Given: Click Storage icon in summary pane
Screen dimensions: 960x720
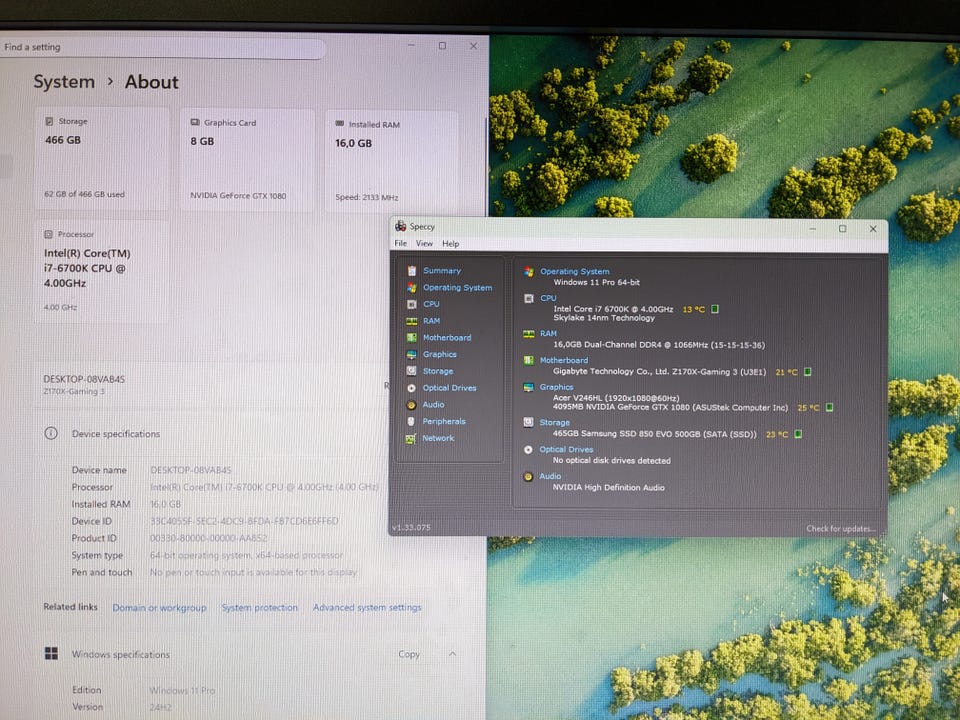Looking at the screenshot, I should tap(528, 422).
